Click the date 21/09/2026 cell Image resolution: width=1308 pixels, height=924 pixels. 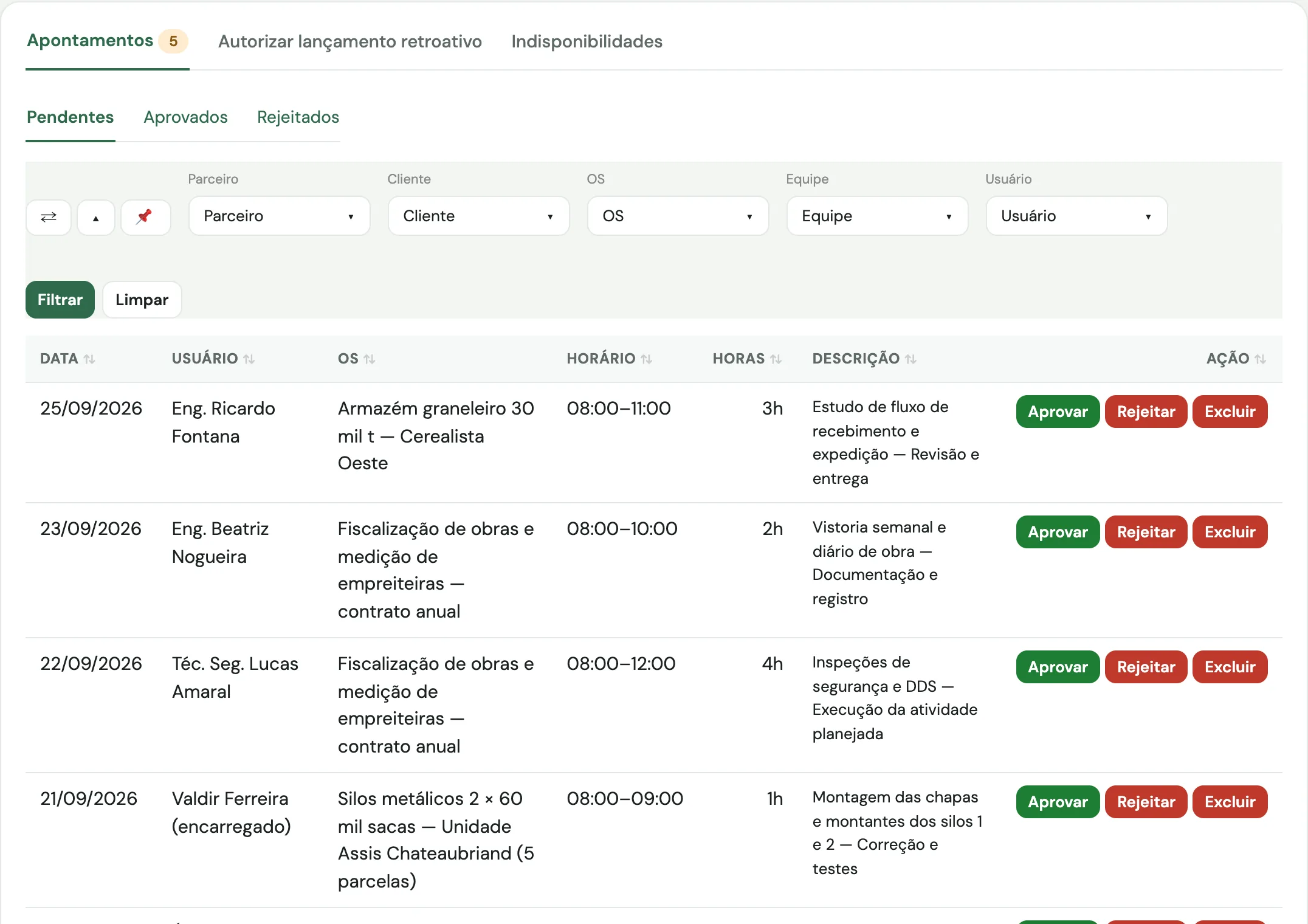[x=89, y=799]
